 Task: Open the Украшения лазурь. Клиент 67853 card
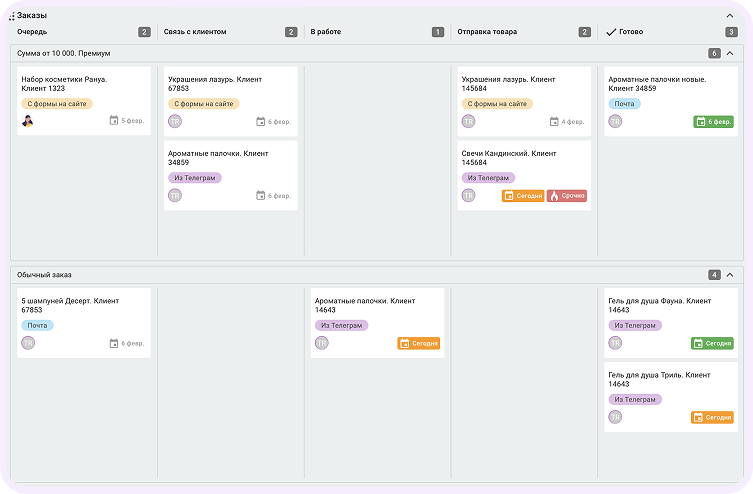pyautogui.click(x=230, y=83)
